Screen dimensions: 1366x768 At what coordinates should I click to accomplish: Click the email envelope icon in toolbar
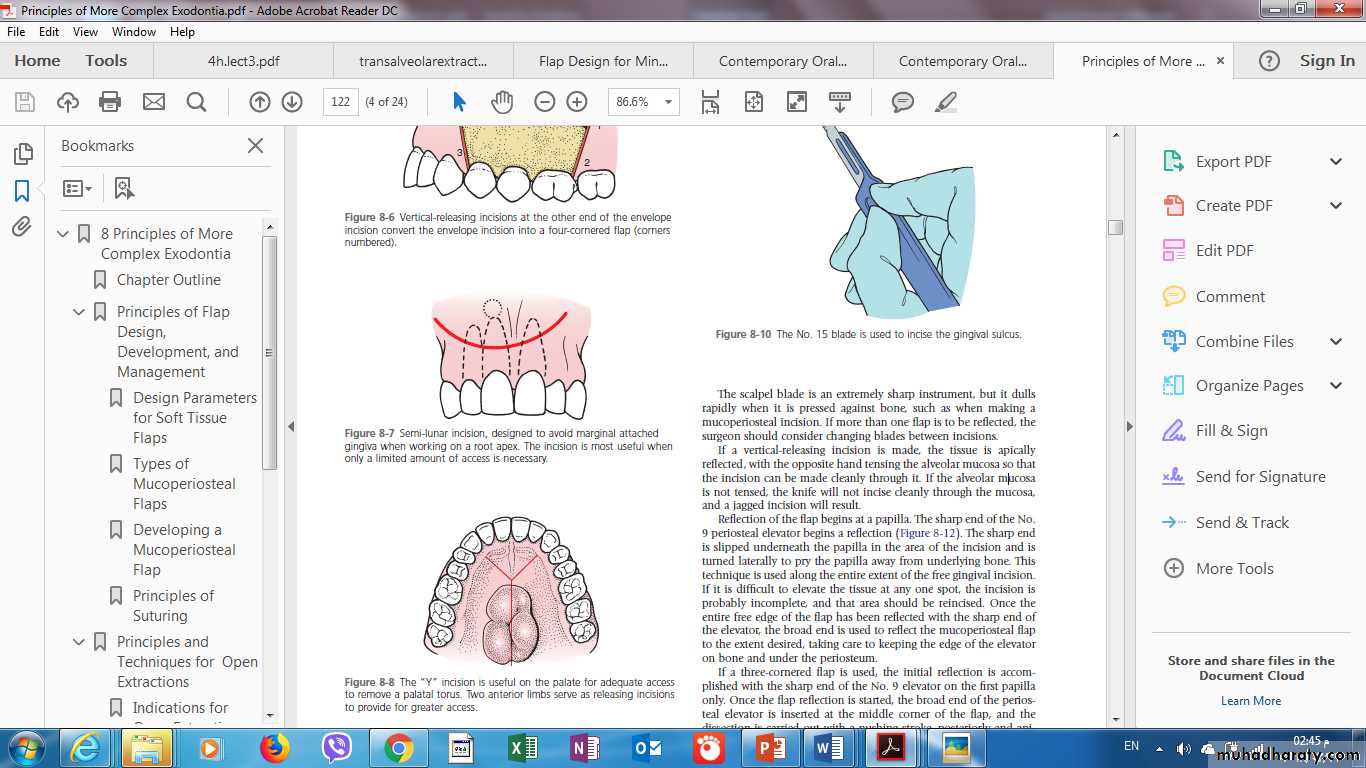click(153, 102)
